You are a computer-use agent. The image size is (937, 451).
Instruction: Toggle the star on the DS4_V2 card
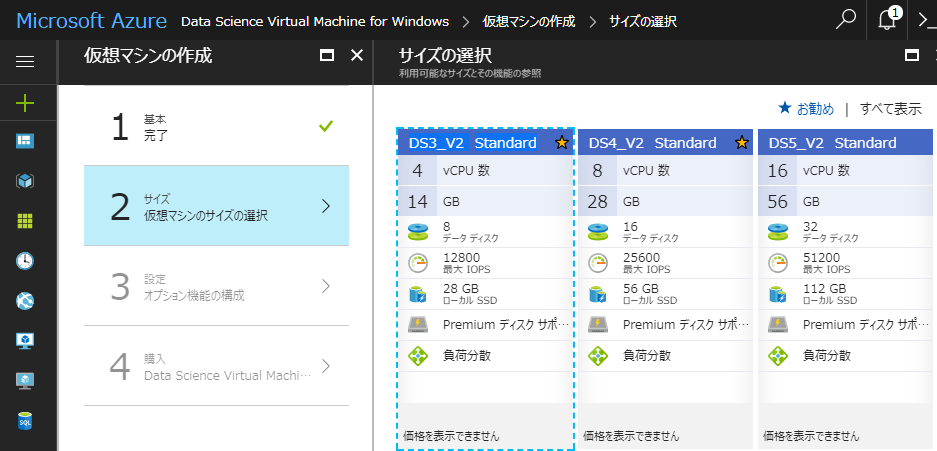click(x=741, y=143)
